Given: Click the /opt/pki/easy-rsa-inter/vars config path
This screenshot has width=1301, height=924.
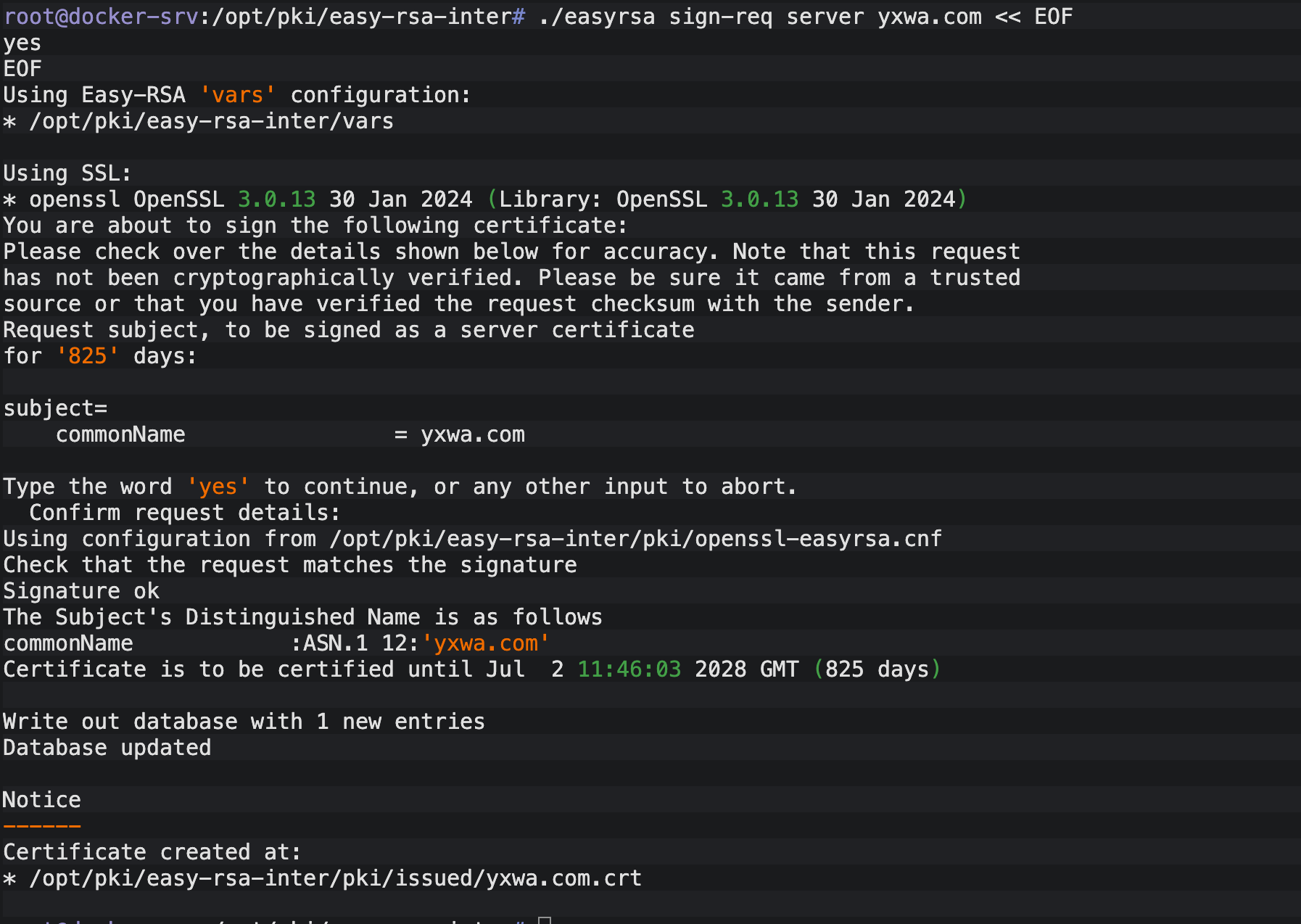Looking at the screenshot, I should tap(211, 121).
